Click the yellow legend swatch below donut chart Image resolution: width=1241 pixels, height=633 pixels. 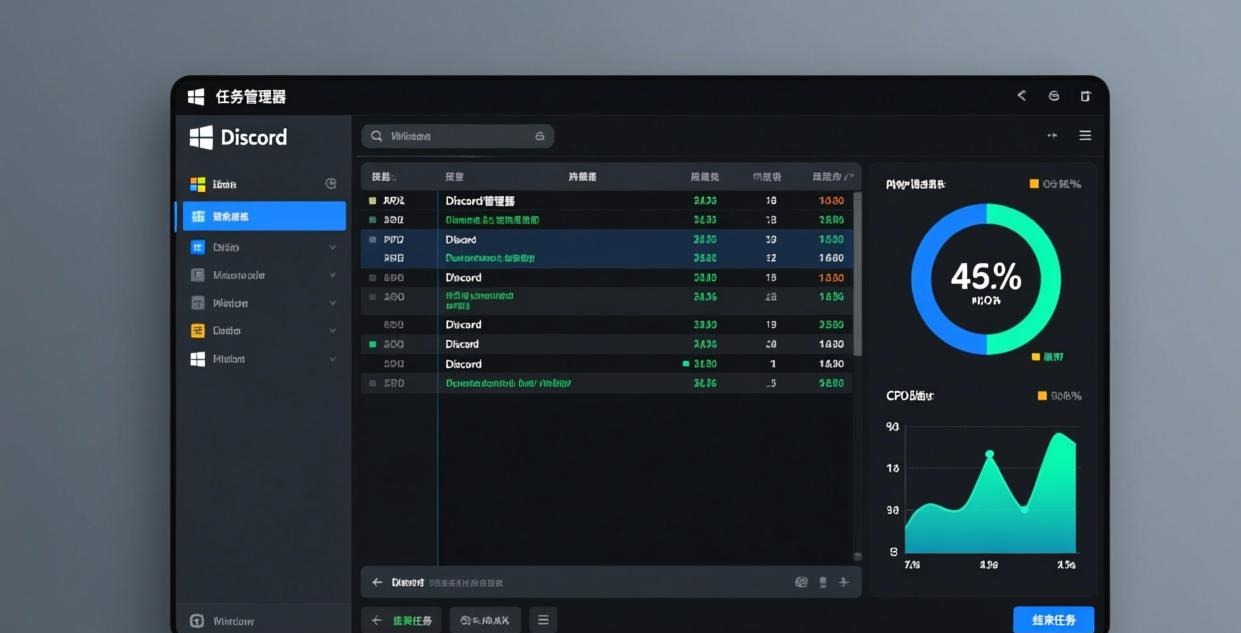pos(1035,356)
